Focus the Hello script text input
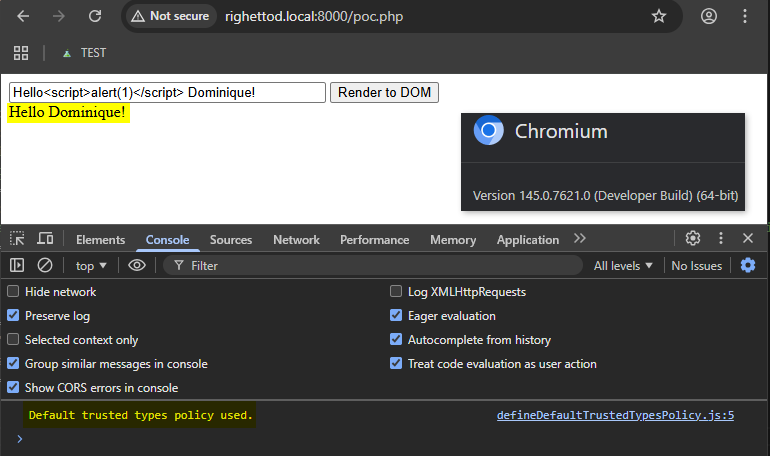The height and width of the screenshot is (456, 770). pyautogui.click(x=167, y=92)
